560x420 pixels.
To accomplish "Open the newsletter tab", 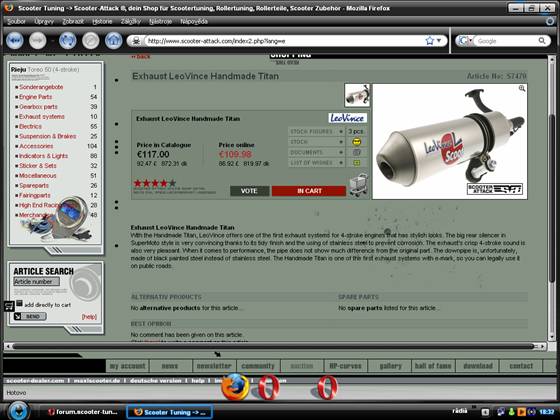I will point(214,366).
